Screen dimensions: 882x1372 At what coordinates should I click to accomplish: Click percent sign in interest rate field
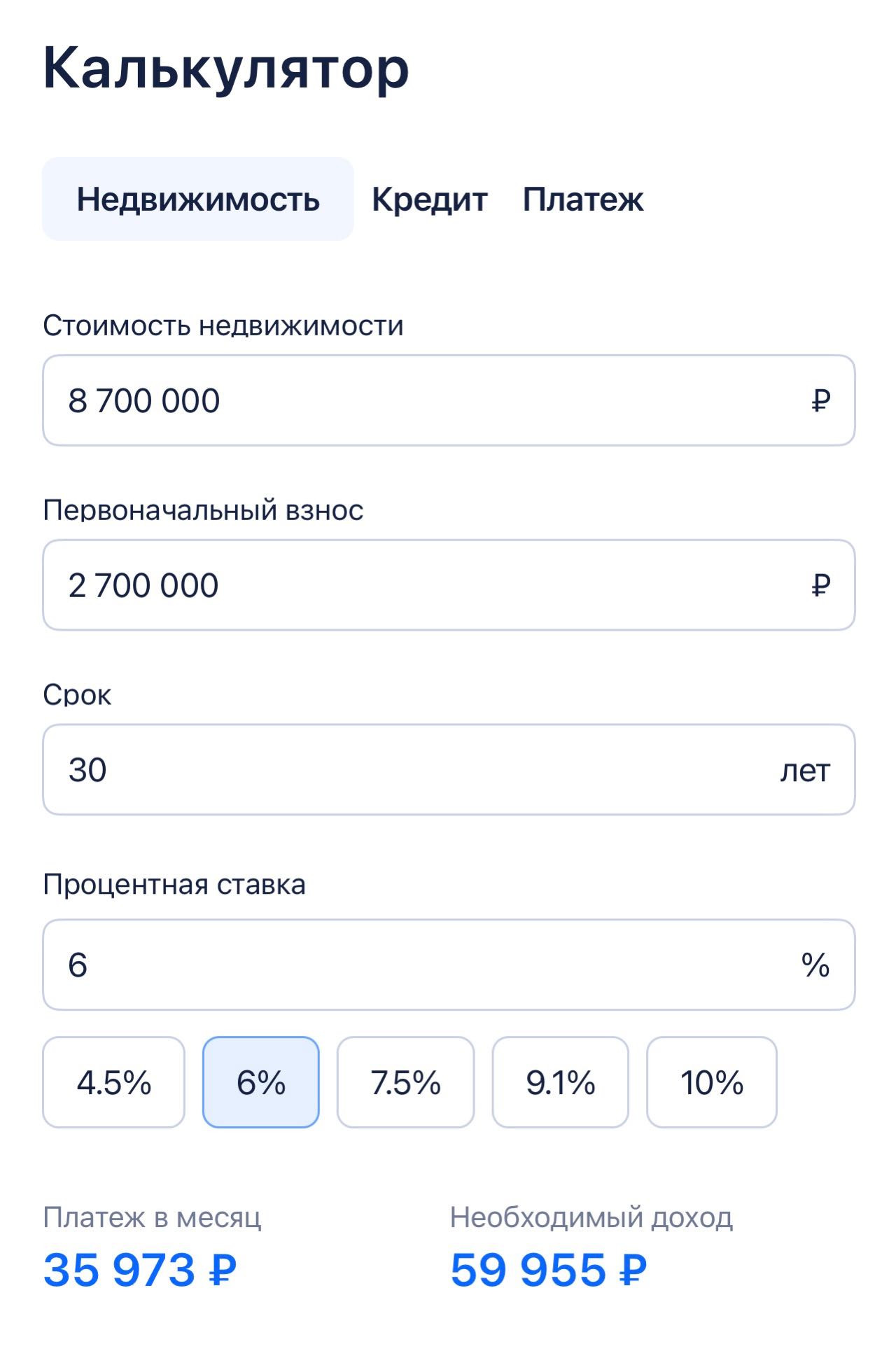pos(815,965)
